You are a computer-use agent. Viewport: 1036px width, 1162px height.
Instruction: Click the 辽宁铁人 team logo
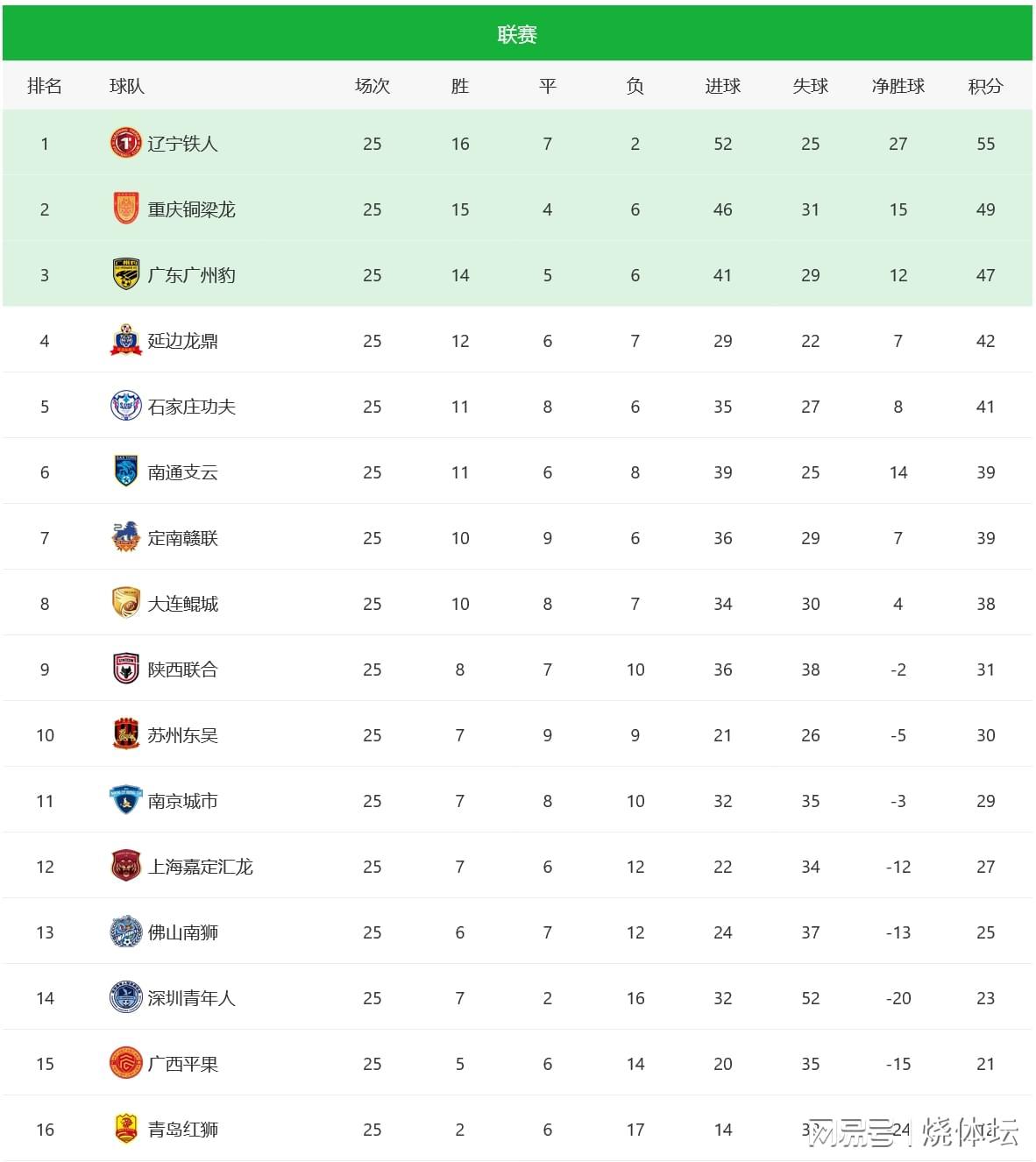point(126,143)
